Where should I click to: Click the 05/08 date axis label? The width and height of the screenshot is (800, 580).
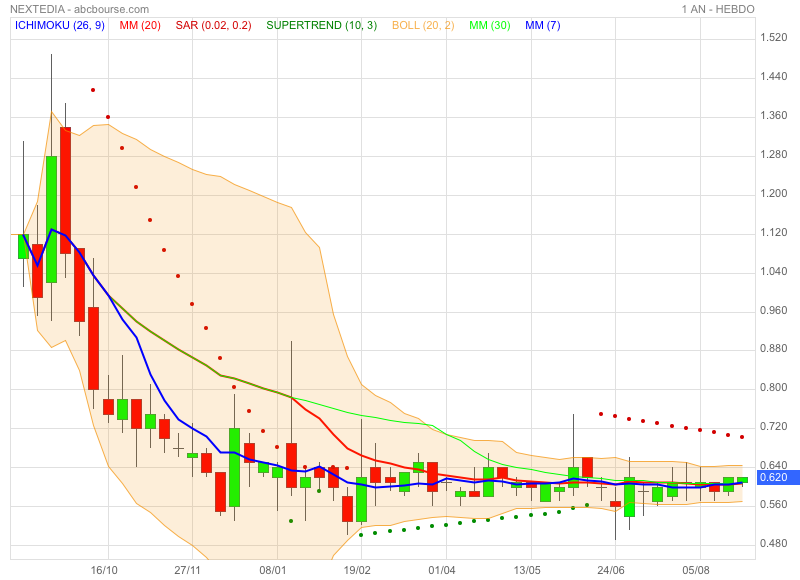696,570
